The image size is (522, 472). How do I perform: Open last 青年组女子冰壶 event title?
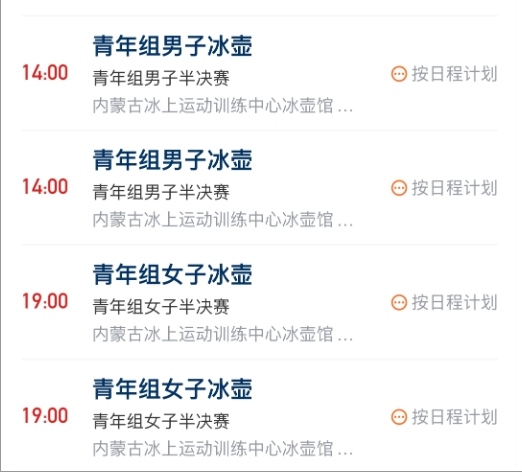point(172,389)
